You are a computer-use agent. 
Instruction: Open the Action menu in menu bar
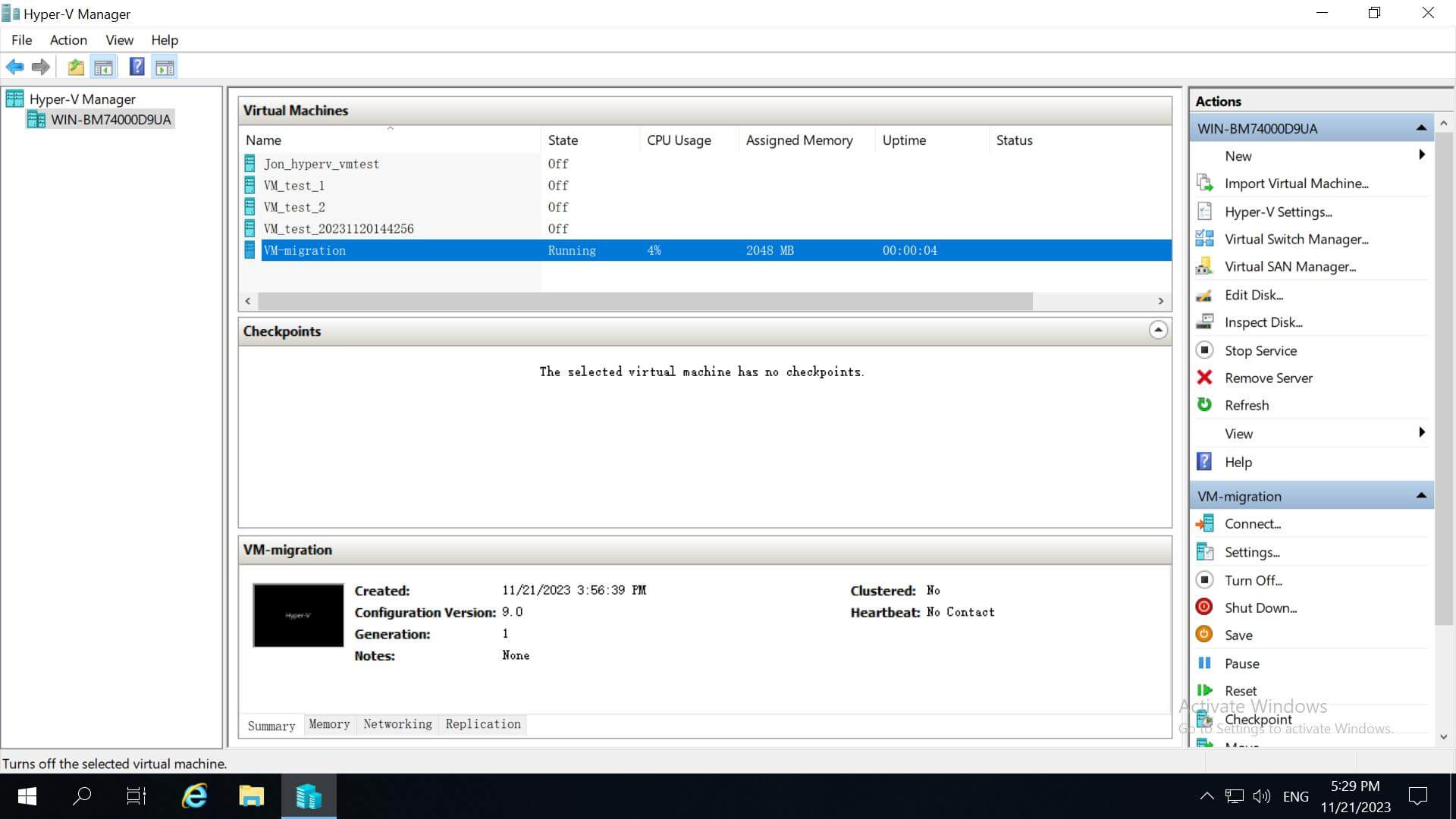pyautogui.click(x=68, y=40)
